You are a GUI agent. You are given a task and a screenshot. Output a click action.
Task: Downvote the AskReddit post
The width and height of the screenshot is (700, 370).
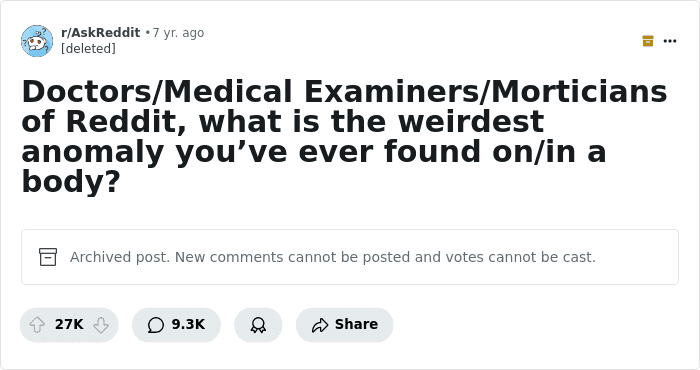pyautogui.click(x=101, y=325)
